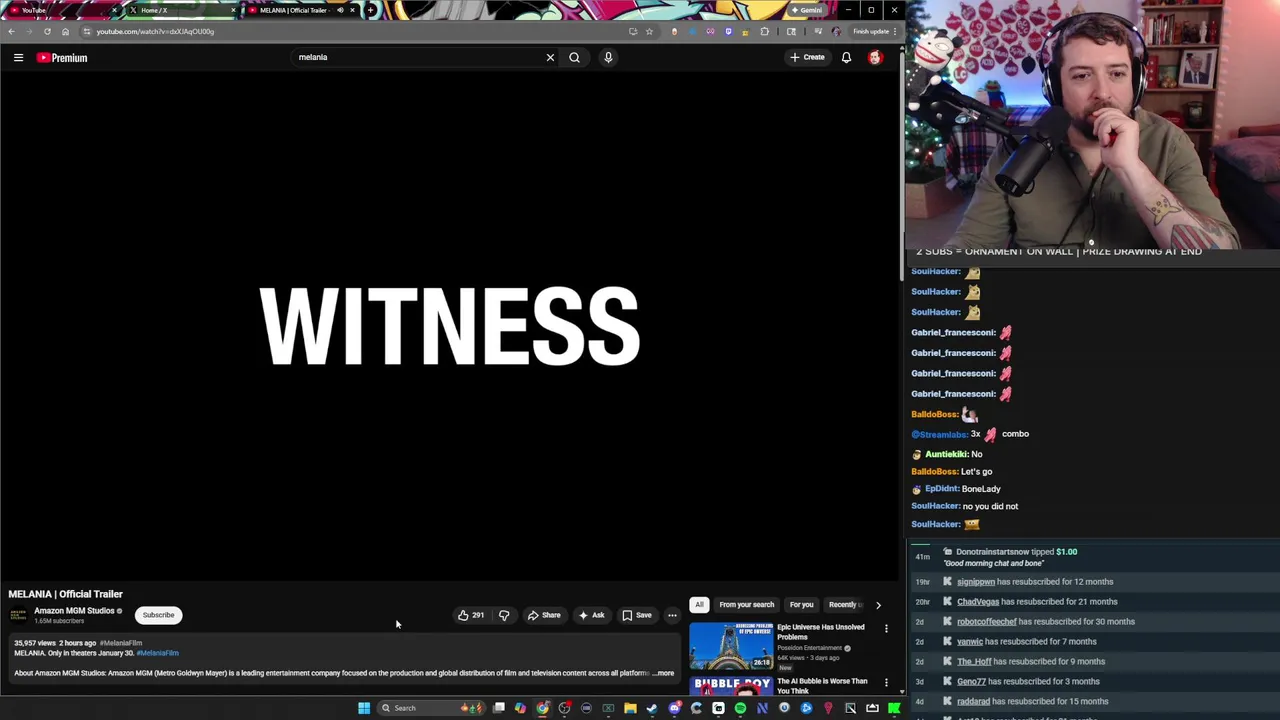
Task: Dislike the MELANIA trailer video
Action: coord(504,615)
